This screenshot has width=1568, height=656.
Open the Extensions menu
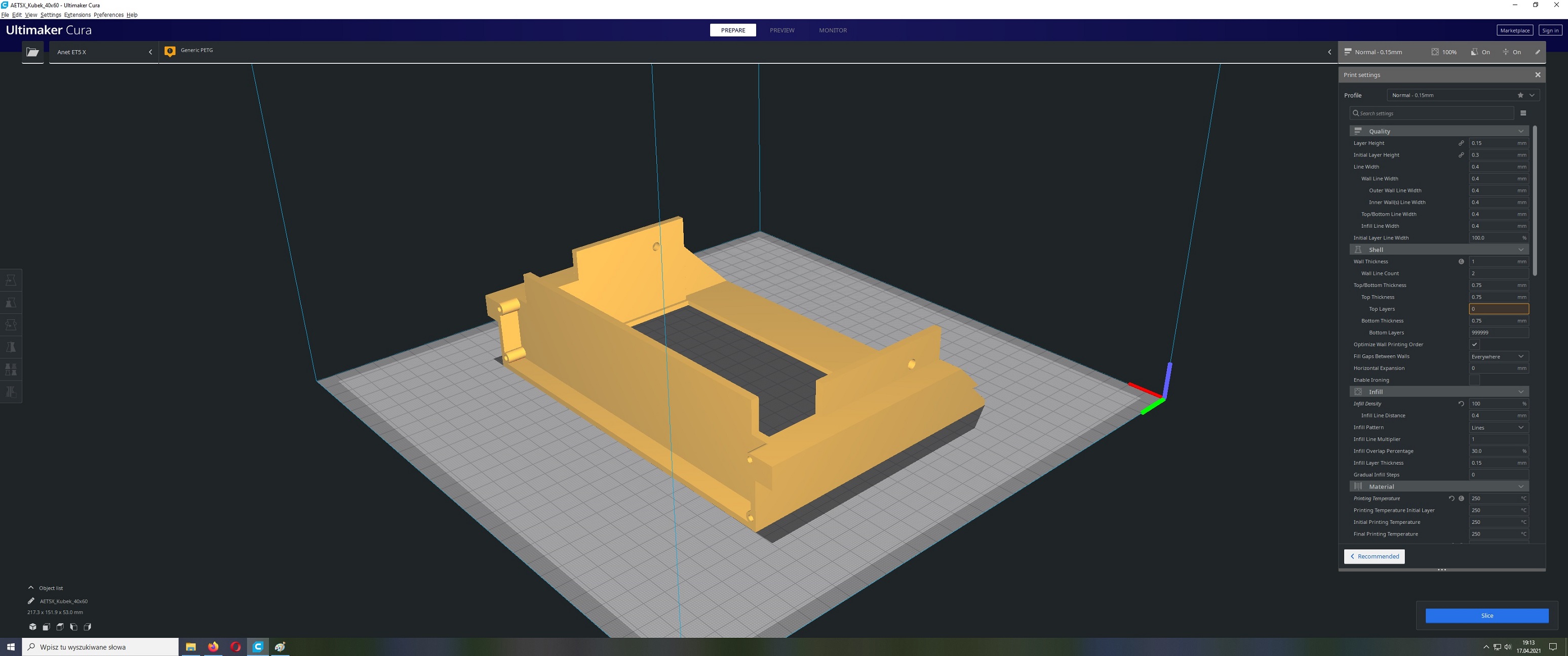(77, 15)
